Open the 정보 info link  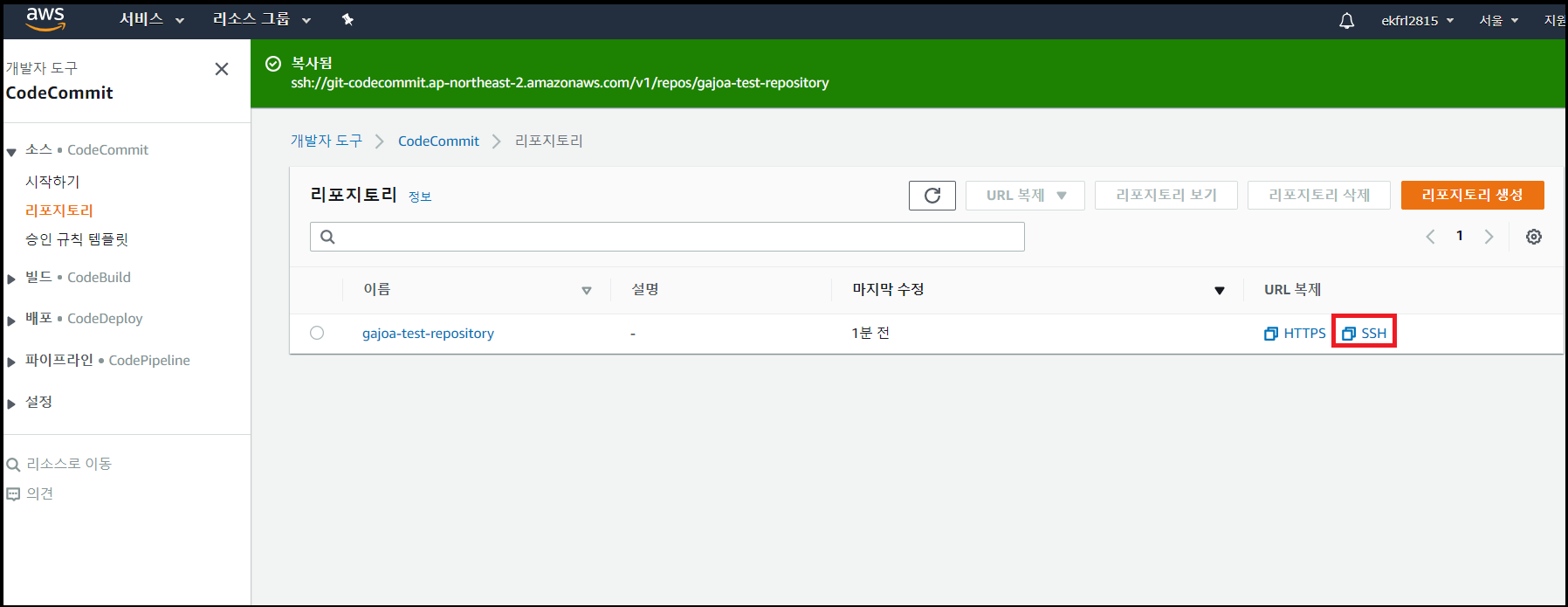click(420, 197)
